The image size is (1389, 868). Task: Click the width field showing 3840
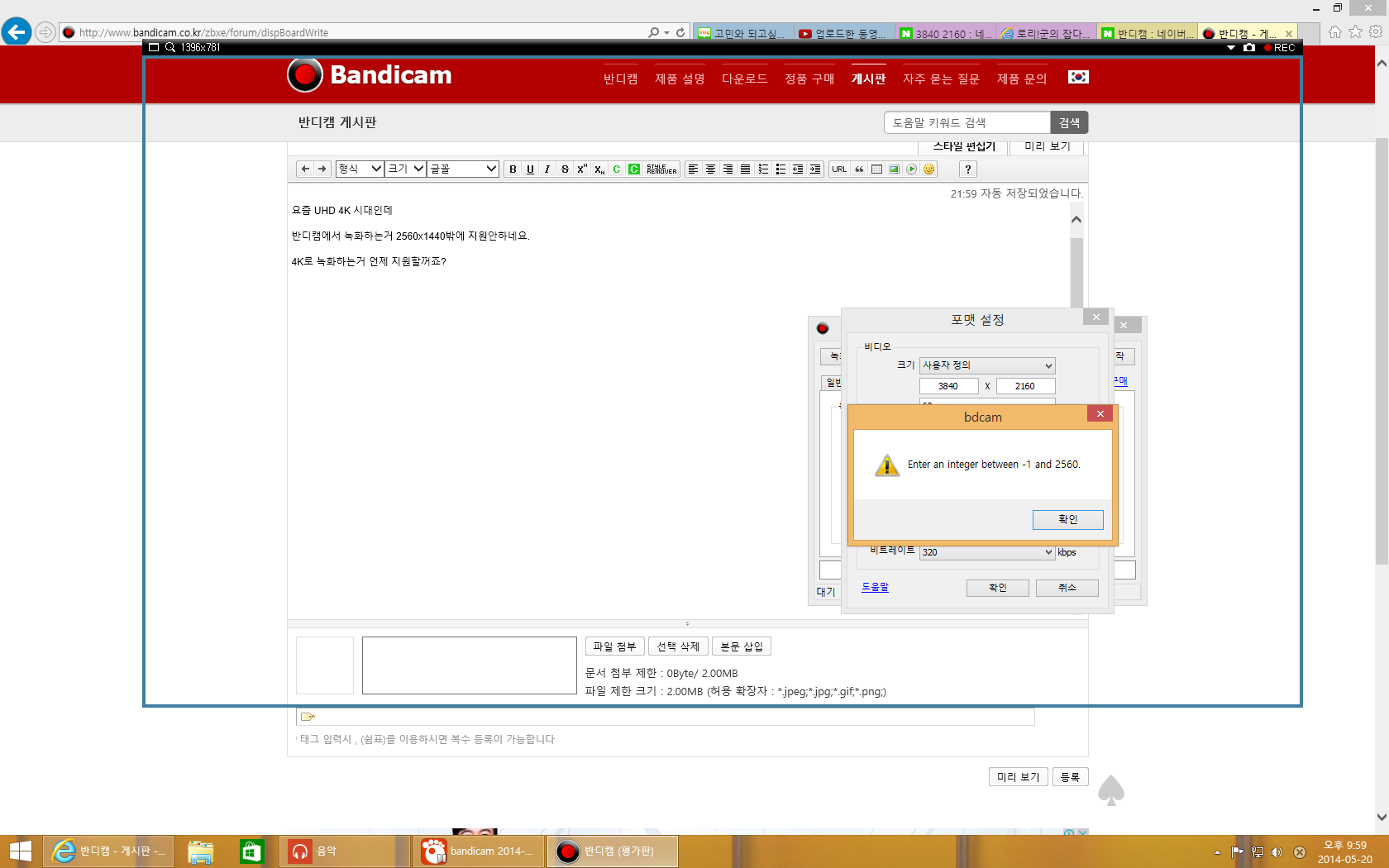(x=948, y=386)
